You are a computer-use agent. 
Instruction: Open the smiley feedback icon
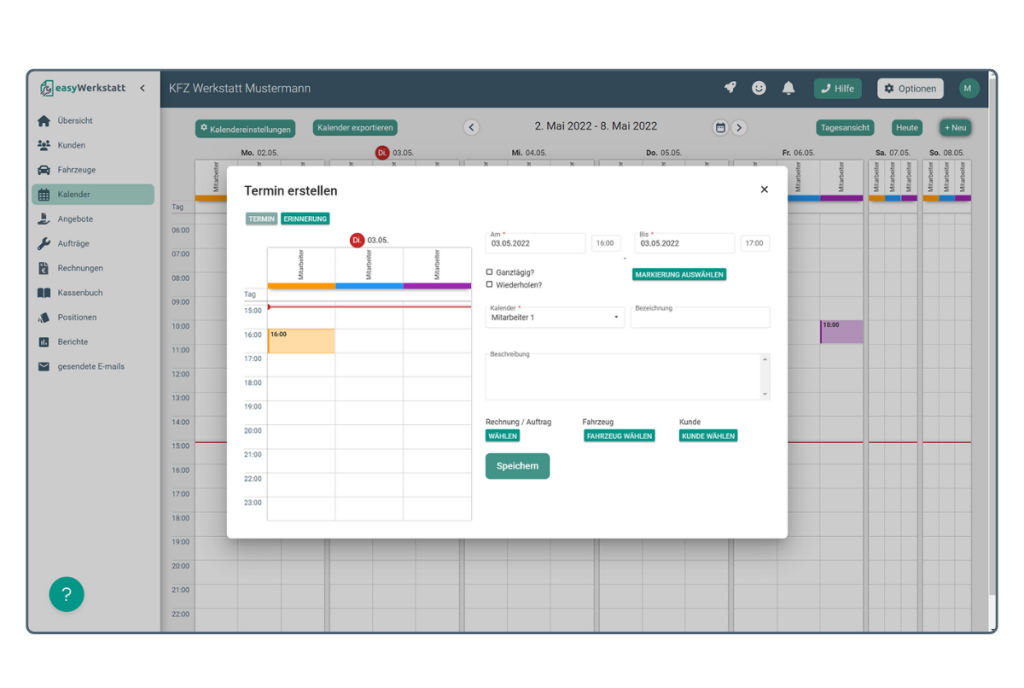point(759,88)
